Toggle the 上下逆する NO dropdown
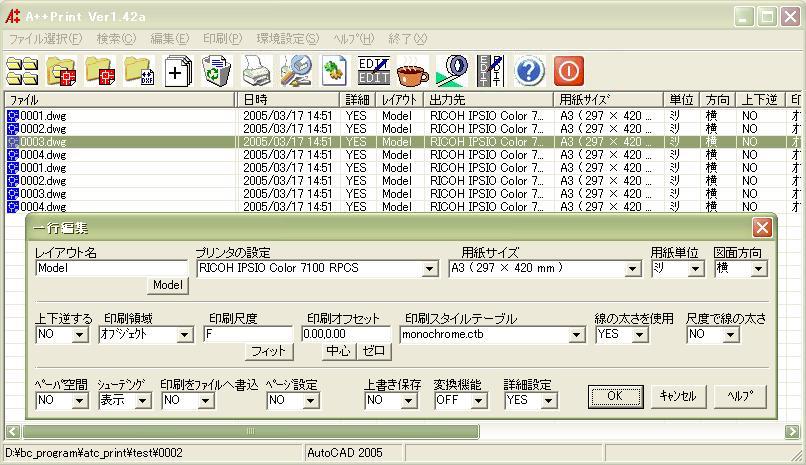 click(x=79, y=335)
